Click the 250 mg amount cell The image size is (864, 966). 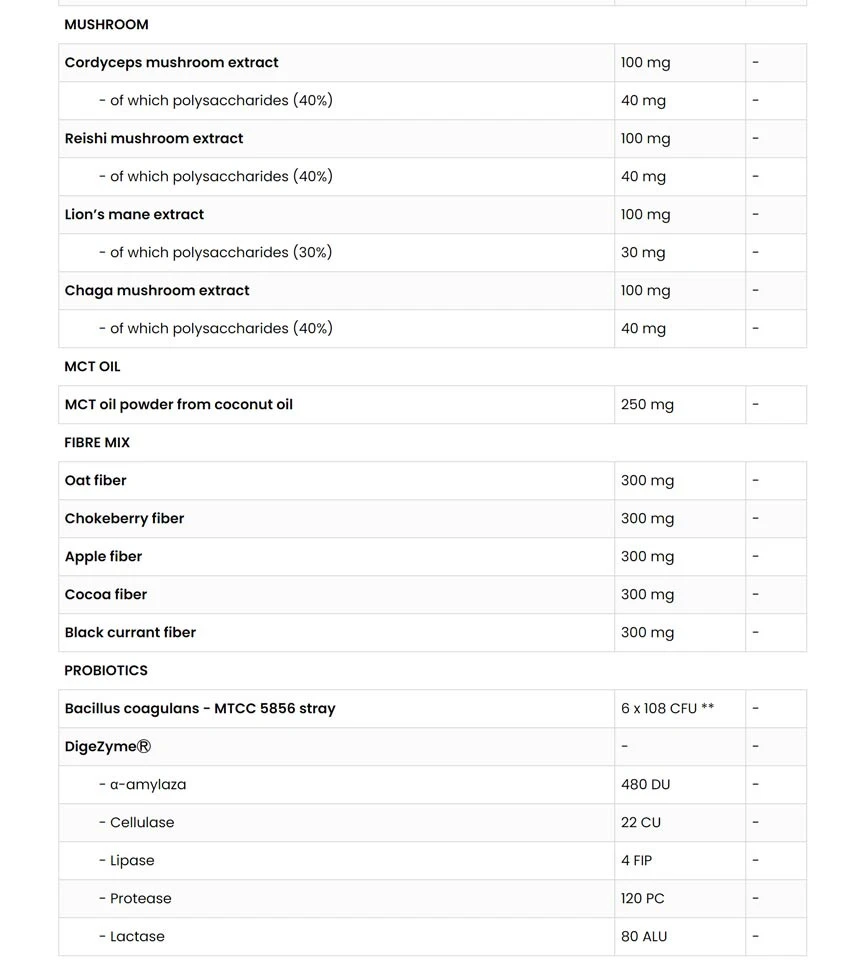pos(647,404)
